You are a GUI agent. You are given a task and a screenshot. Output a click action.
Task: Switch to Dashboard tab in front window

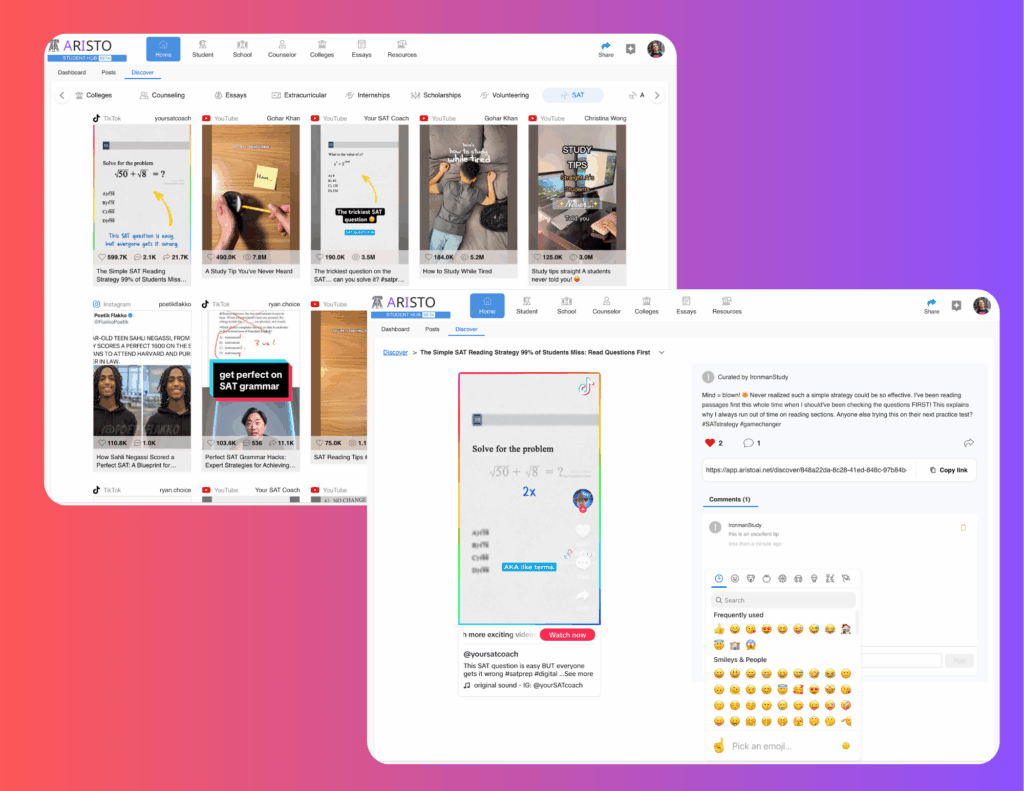[x=396, y=329]
